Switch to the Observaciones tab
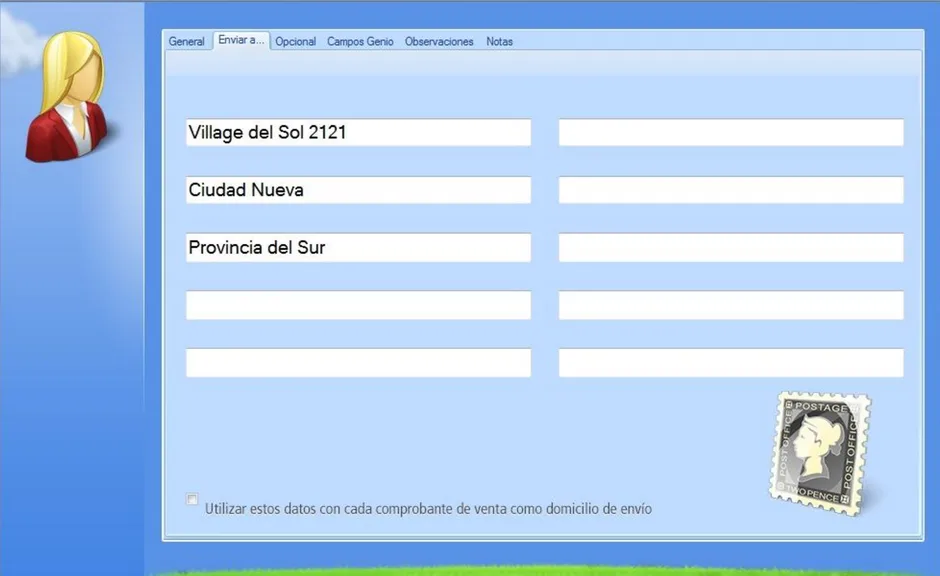Screen dimensions: 940x576 [439, 41]
